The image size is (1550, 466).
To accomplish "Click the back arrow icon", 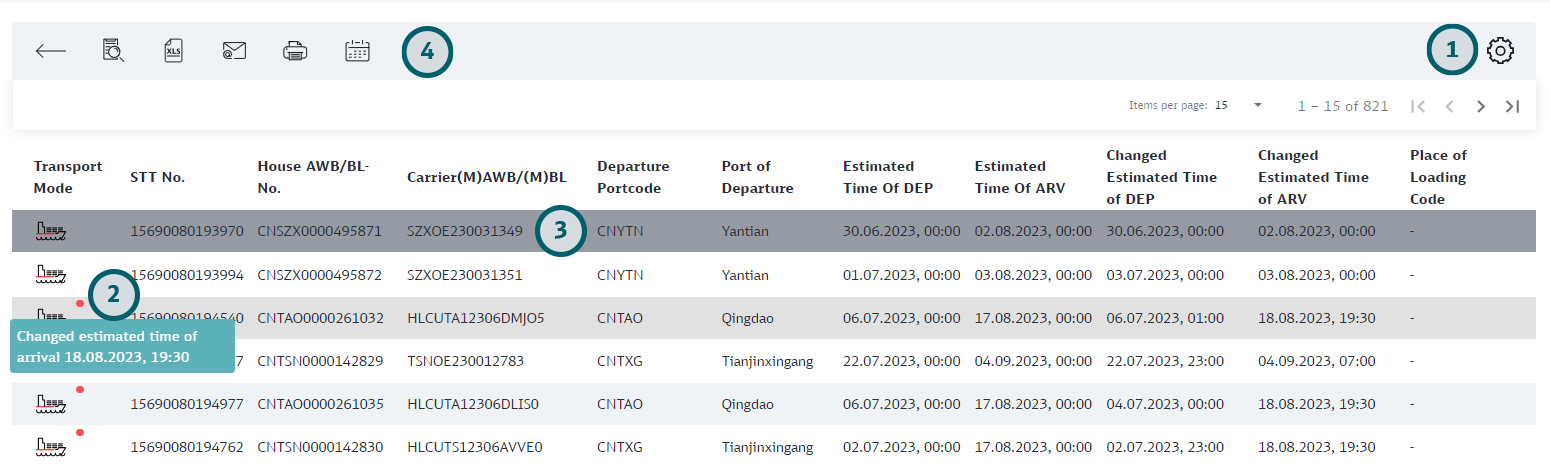I will point(50,51).
